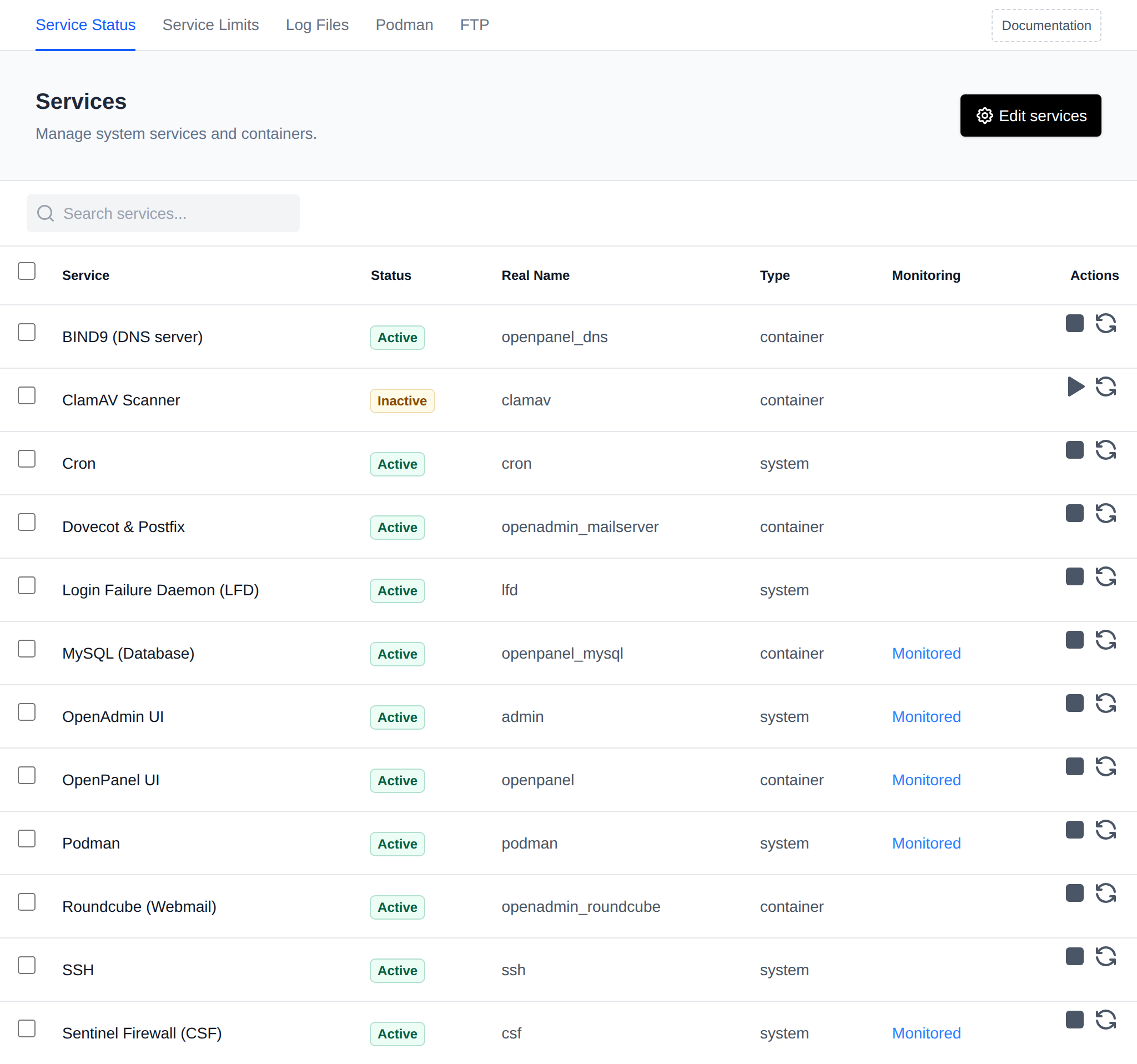Check the BIND9 (DNS server) row checkbox
This screenshot has width=1137, height=1064.
coord(26,332)
